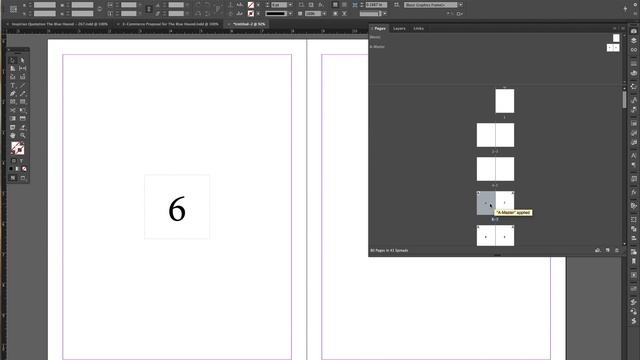Open the fill swatch dropdown arrow
This screenshot has width=640, height=360.
point(258,5)
